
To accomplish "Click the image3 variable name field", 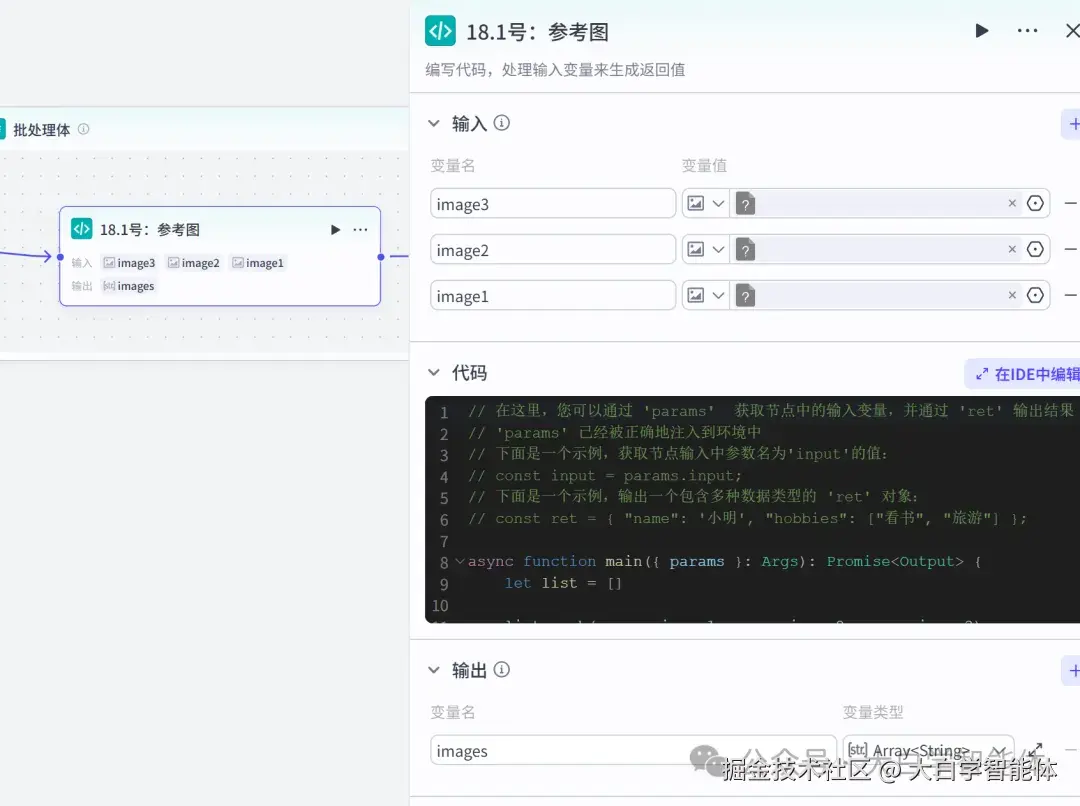I will pyautogui.click(x=552, y=203).
